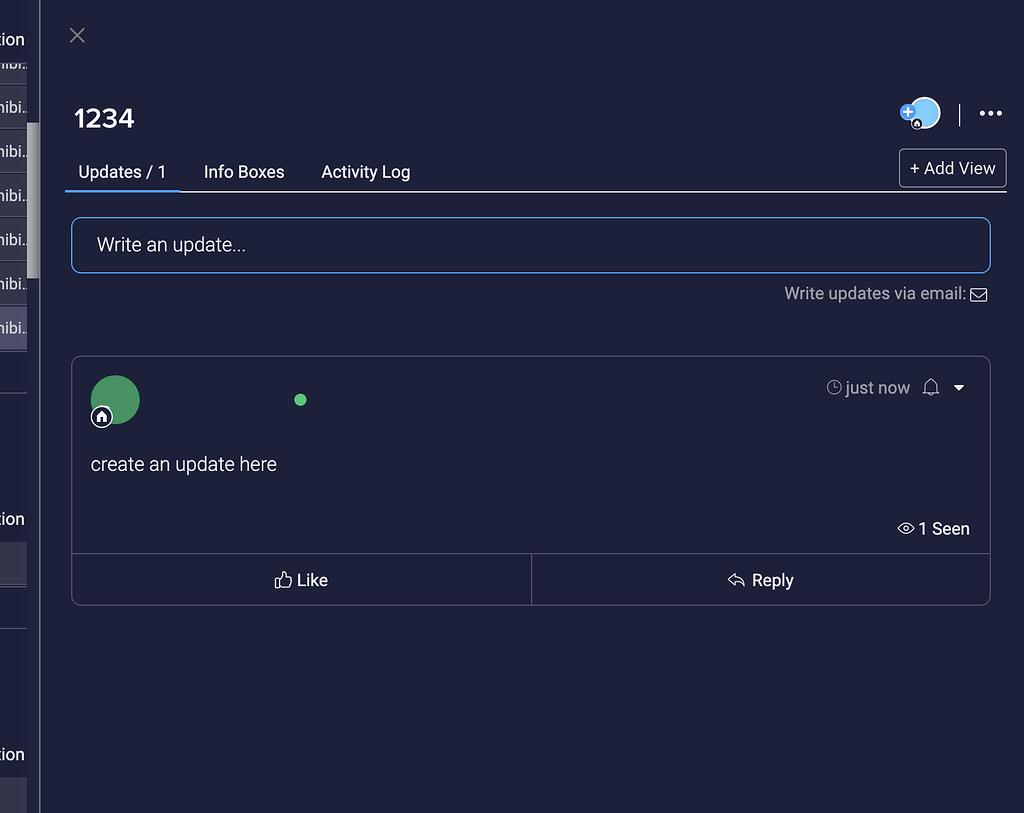Click the home badge on the author's avatar
The width and height of the screenshot is (1024, 813).
(x=101, y=417)
